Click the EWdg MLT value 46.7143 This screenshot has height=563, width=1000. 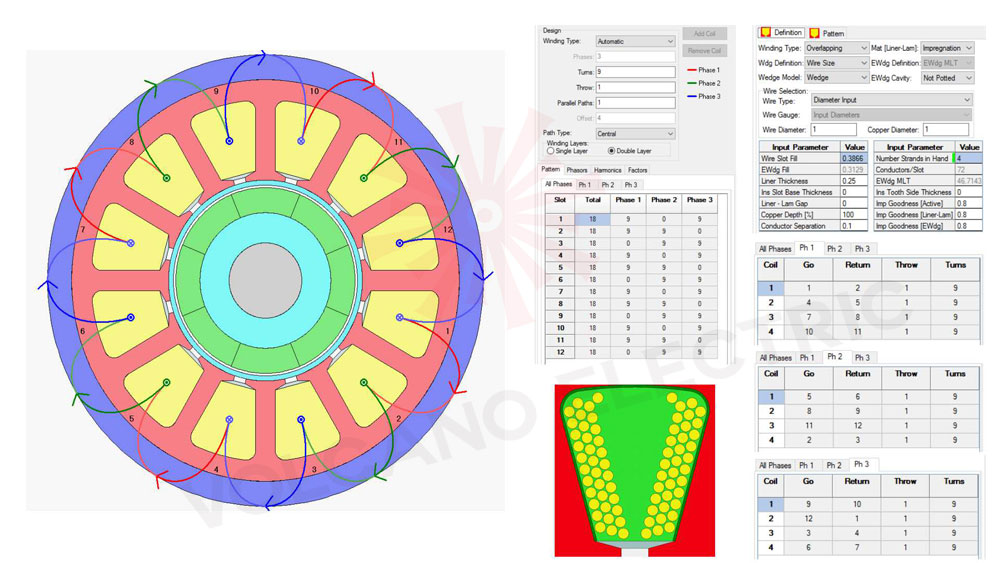click(969, 181)
